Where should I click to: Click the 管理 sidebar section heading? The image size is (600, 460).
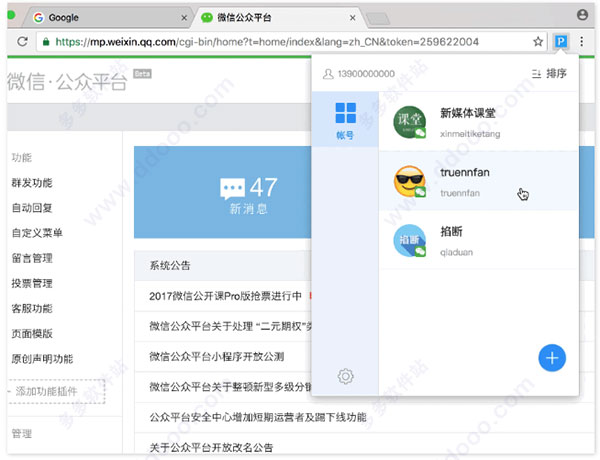click(x=22, y=434)
